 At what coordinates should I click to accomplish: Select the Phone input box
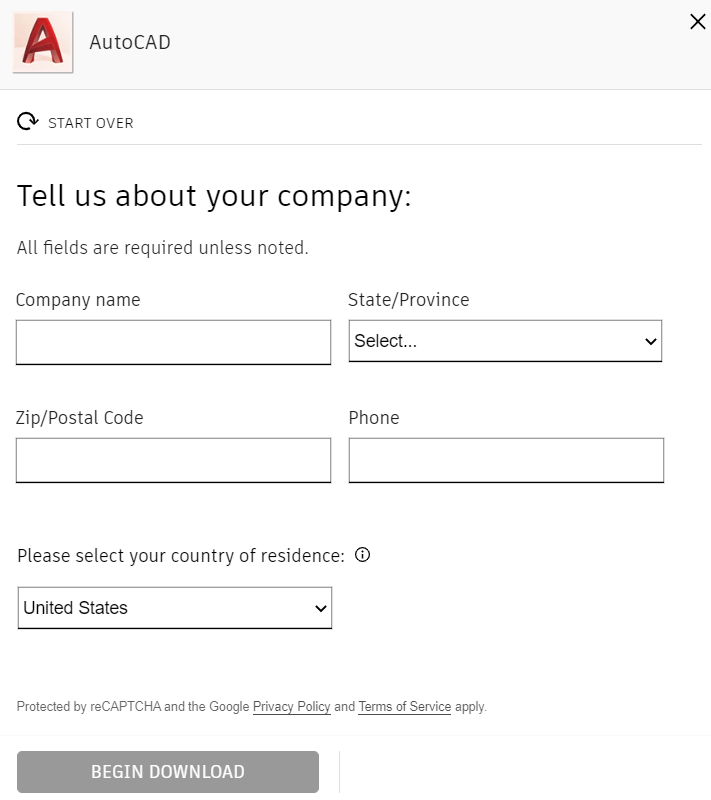coord(506,460)
